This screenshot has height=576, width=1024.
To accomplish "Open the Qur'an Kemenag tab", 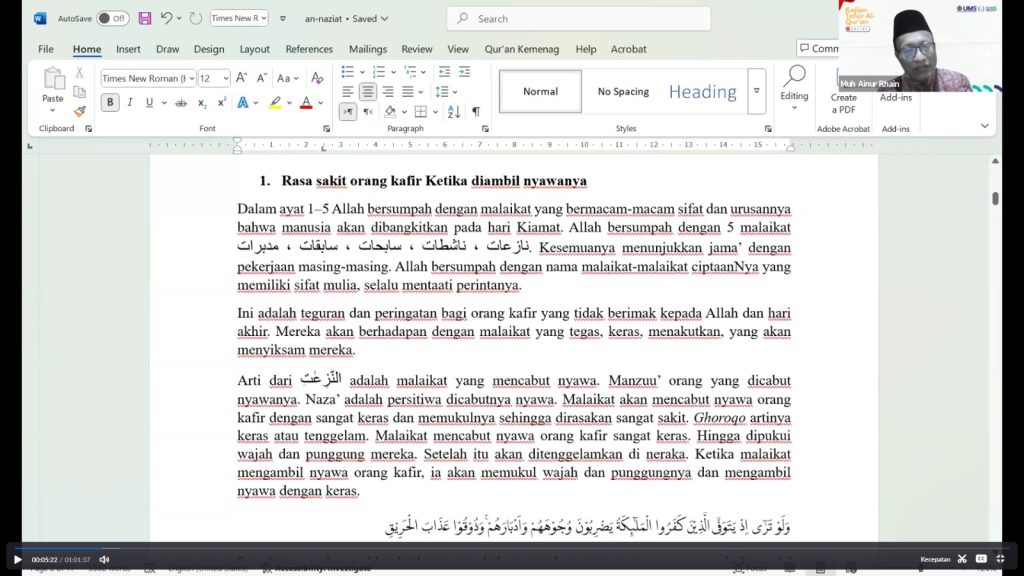I will pos(522,49).
